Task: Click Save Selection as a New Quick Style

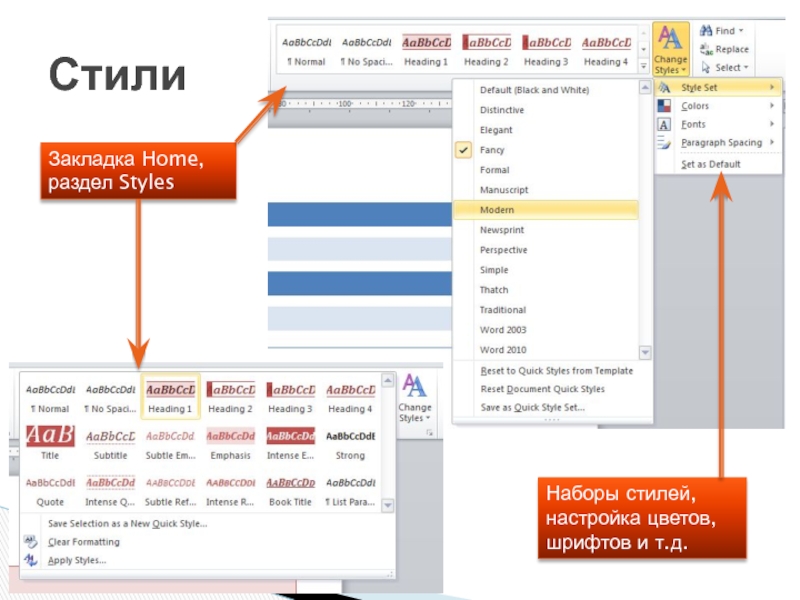Action: pyautogui.click(x=127, y=523)
